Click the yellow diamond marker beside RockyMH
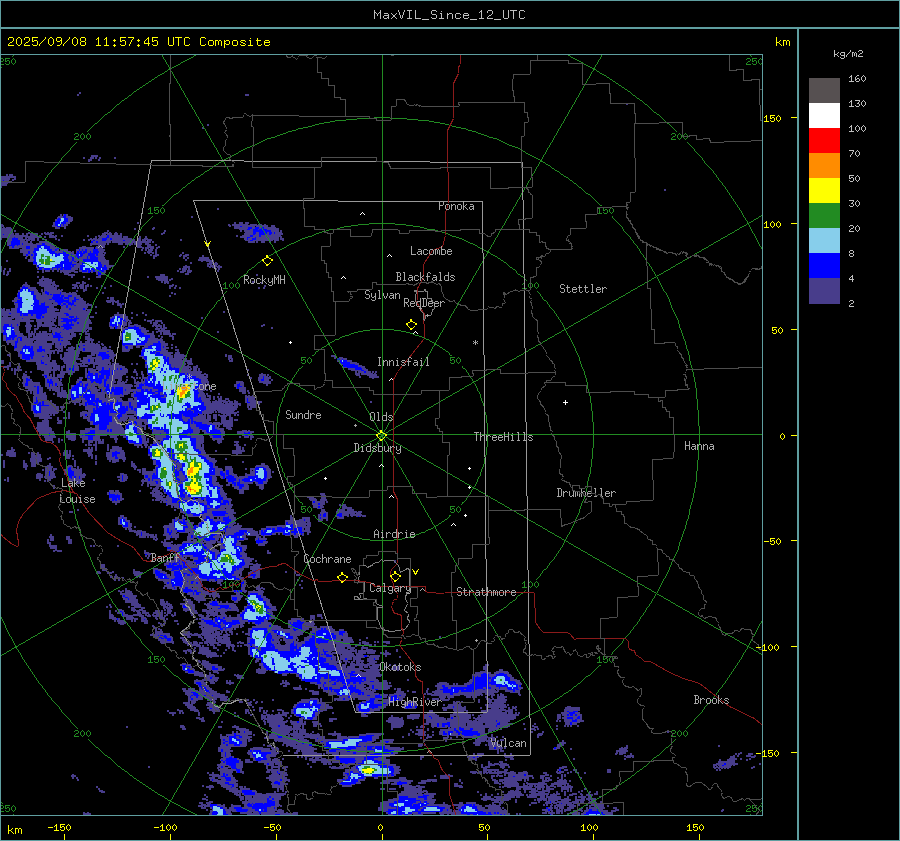The height and width of the screenshot is (841, 900). pyautogui.click(x=267, y=261)
